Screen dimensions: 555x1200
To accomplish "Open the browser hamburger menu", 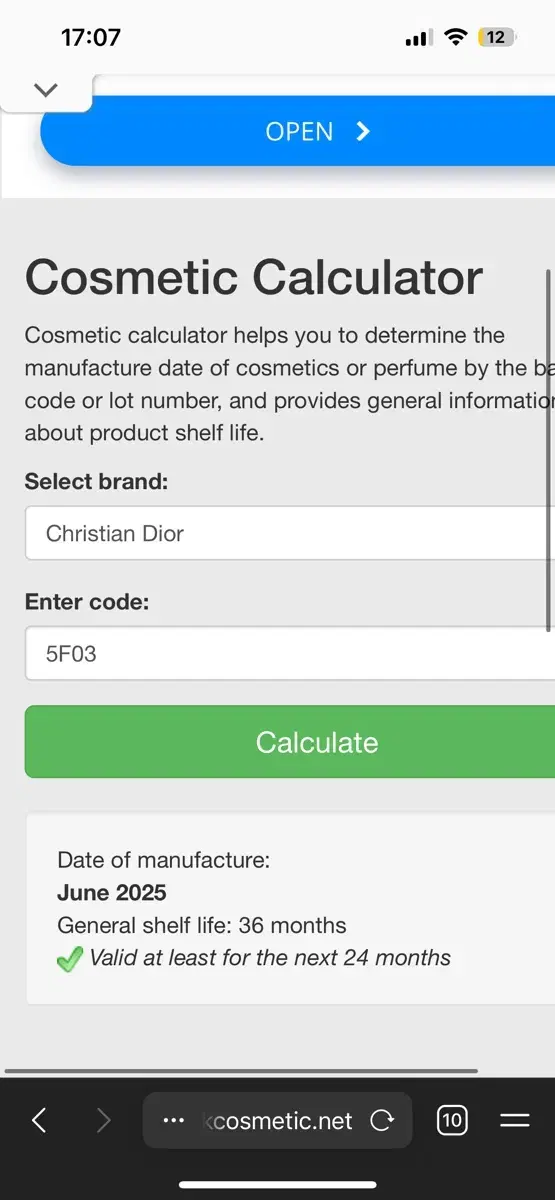I will [515, 1121].
